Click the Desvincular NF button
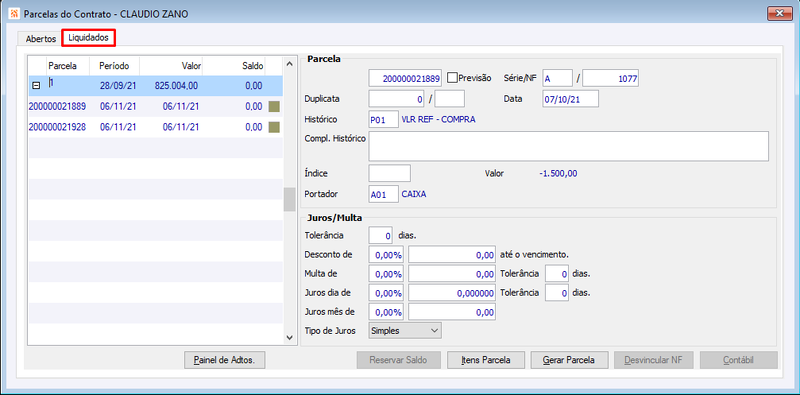Viewport: 800px width, 395px height. tap(655, 360)
